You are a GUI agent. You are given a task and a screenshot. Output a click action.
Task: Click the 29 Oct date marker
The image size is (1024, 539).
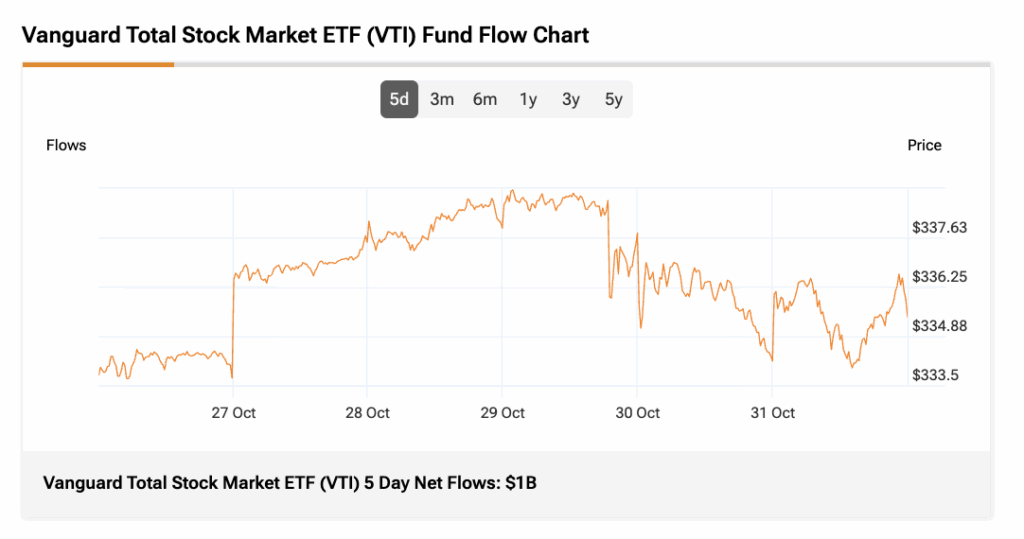502,412
